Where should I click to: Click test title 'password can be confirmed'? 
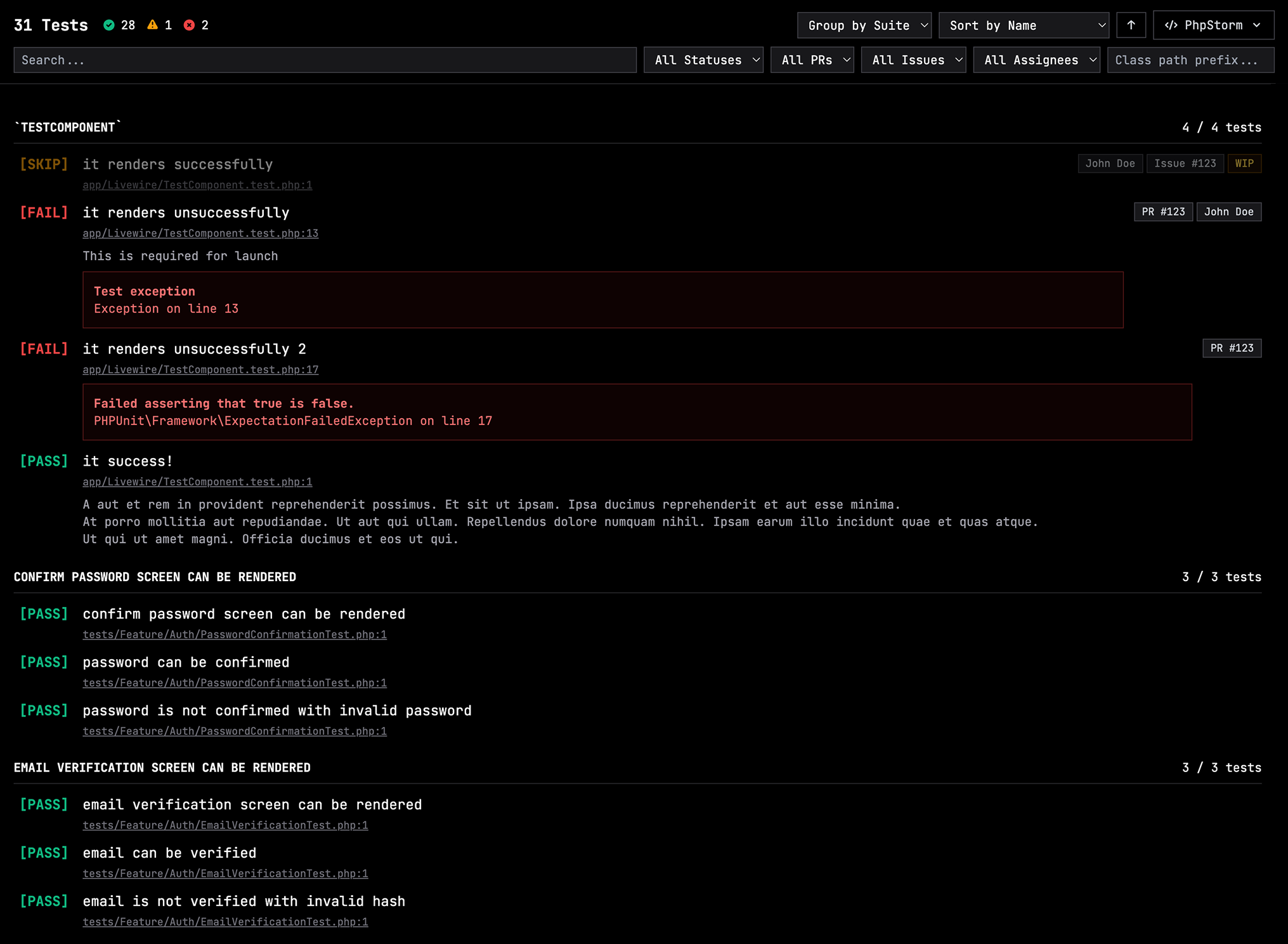pyautogui.click(x=186, y=662)
